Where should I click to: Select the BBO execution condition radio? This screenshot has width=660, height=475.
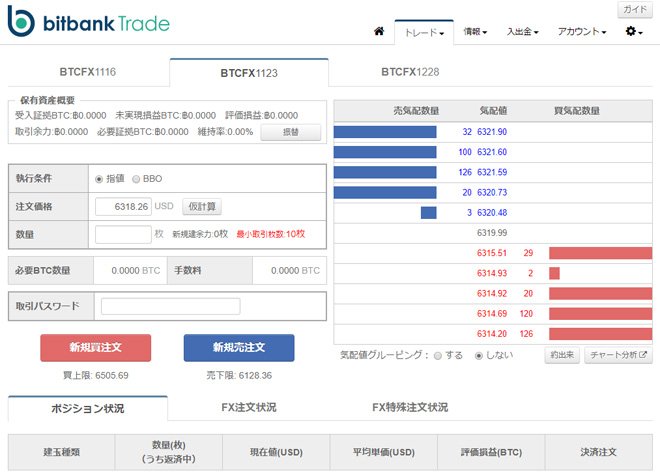[136, 179]
